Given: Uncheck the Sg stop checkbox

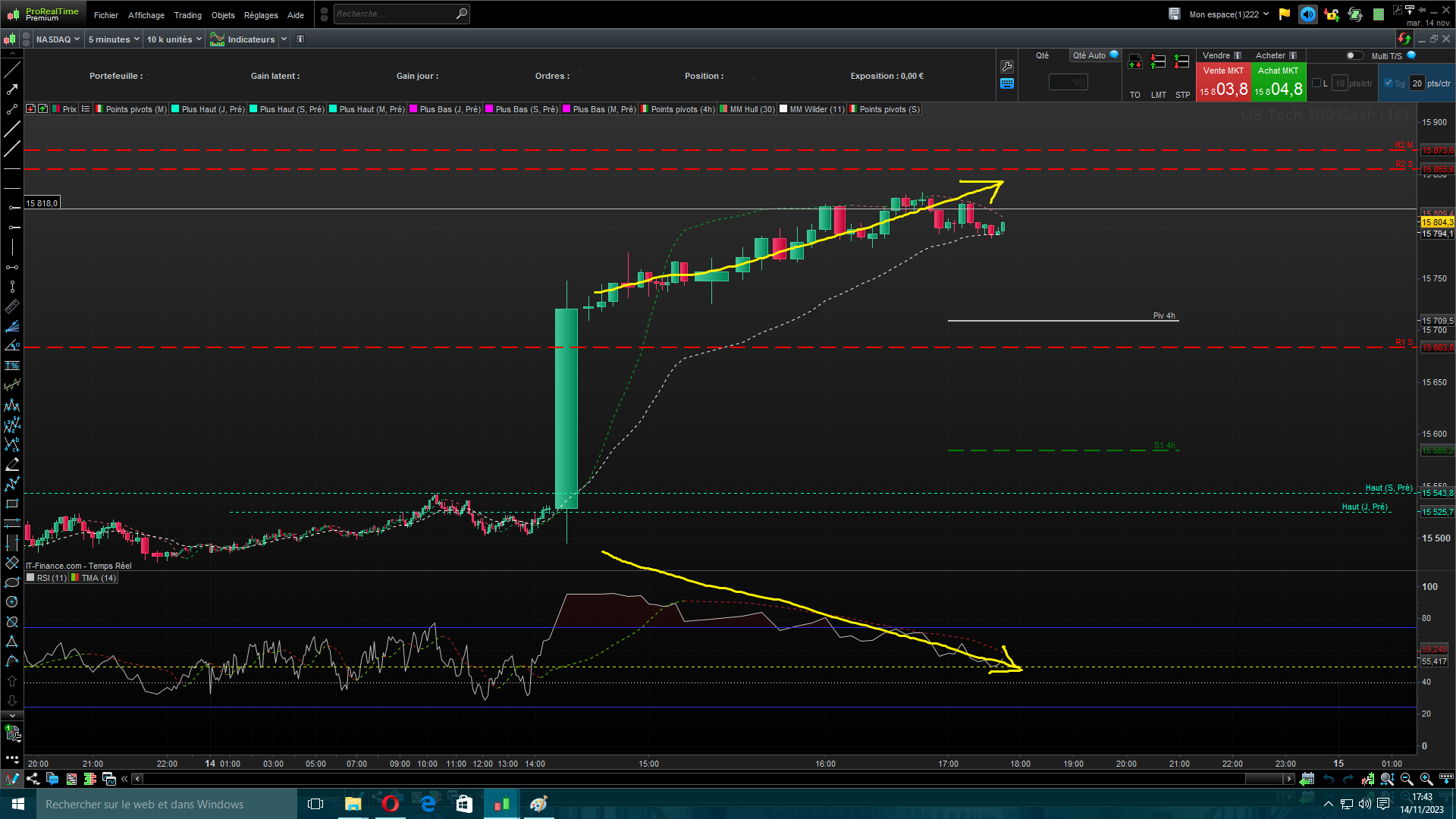Looking at the screenshot, I should tap(1389, 83).
